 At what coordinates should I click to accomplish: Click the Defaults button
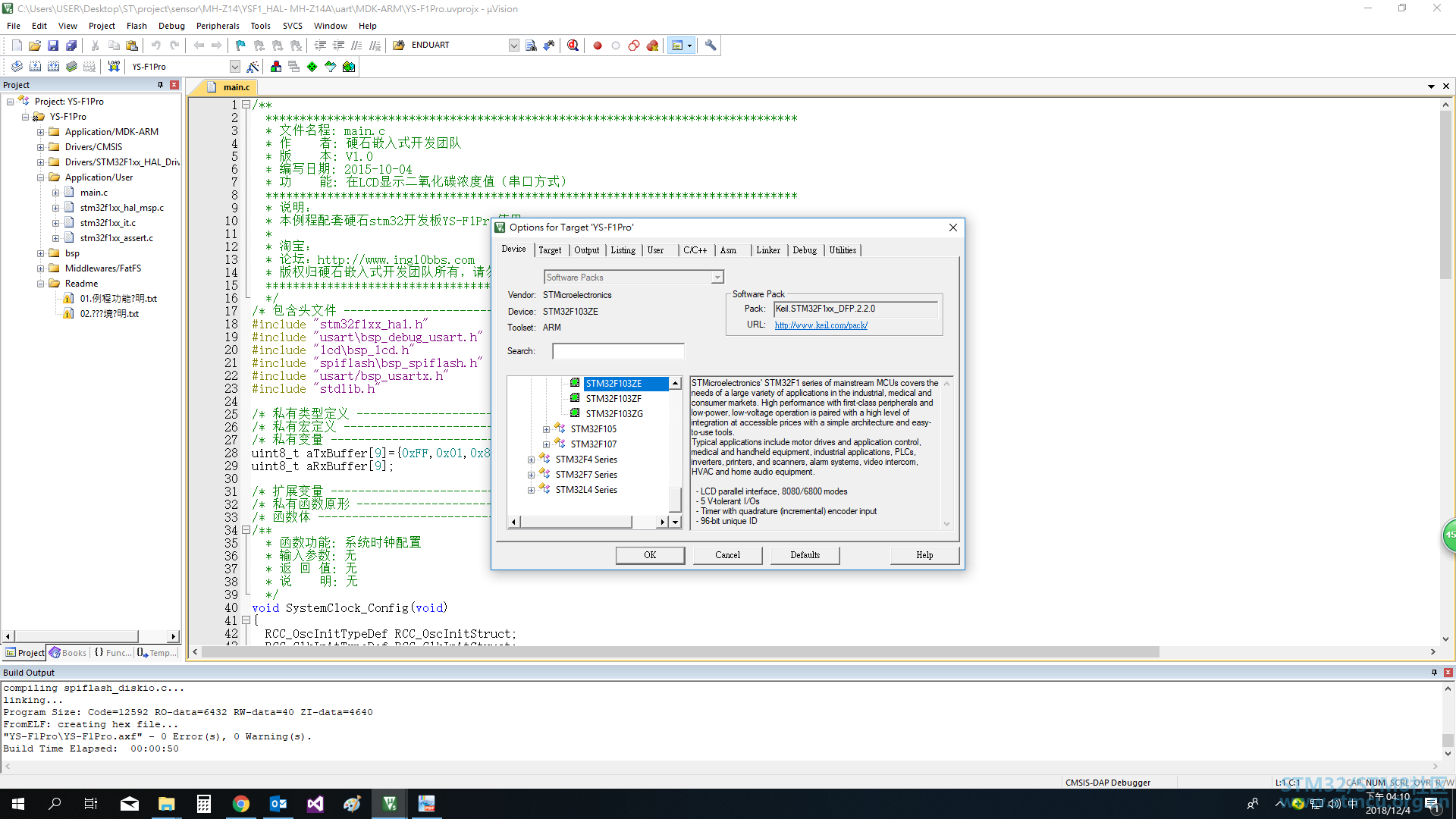[805, 555]
